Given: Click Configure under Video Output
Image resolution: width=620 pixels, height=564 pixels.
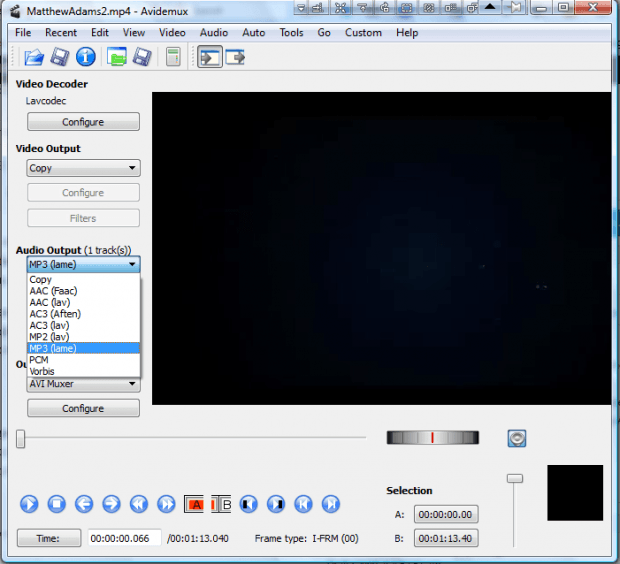Looking at the screenshot, I should point(83,193).
